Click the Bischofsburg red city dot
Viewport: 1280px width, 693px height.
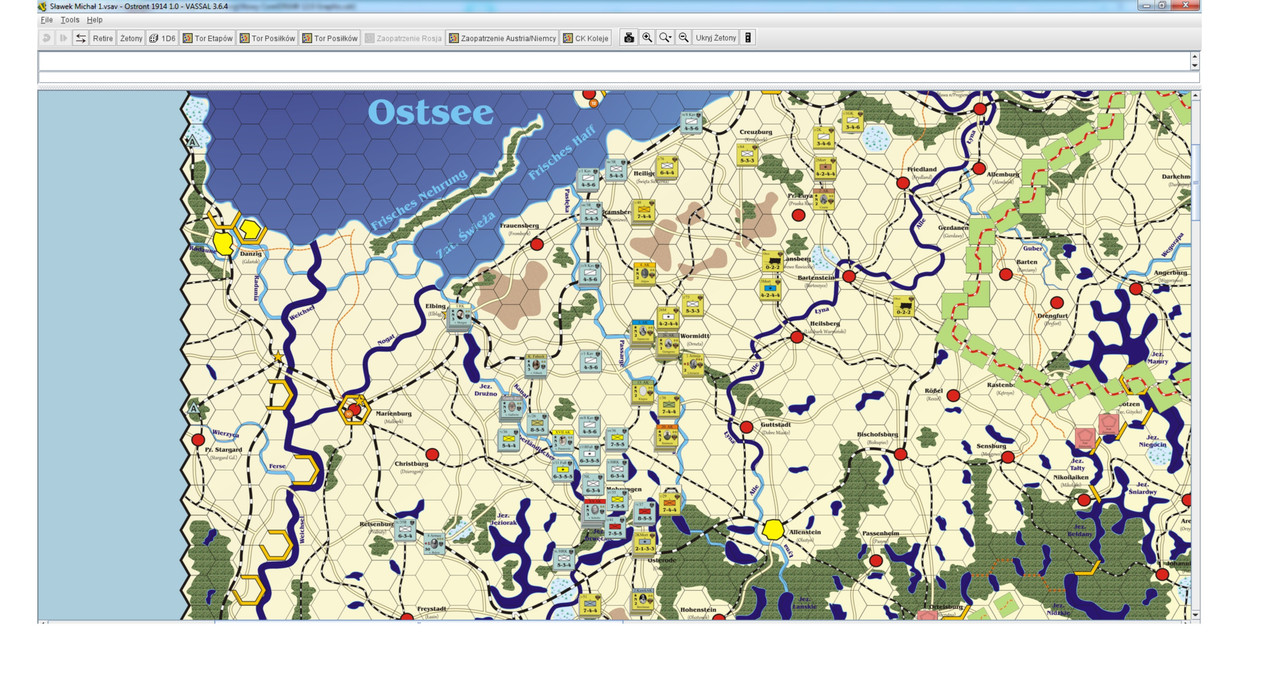click(901, 454)
